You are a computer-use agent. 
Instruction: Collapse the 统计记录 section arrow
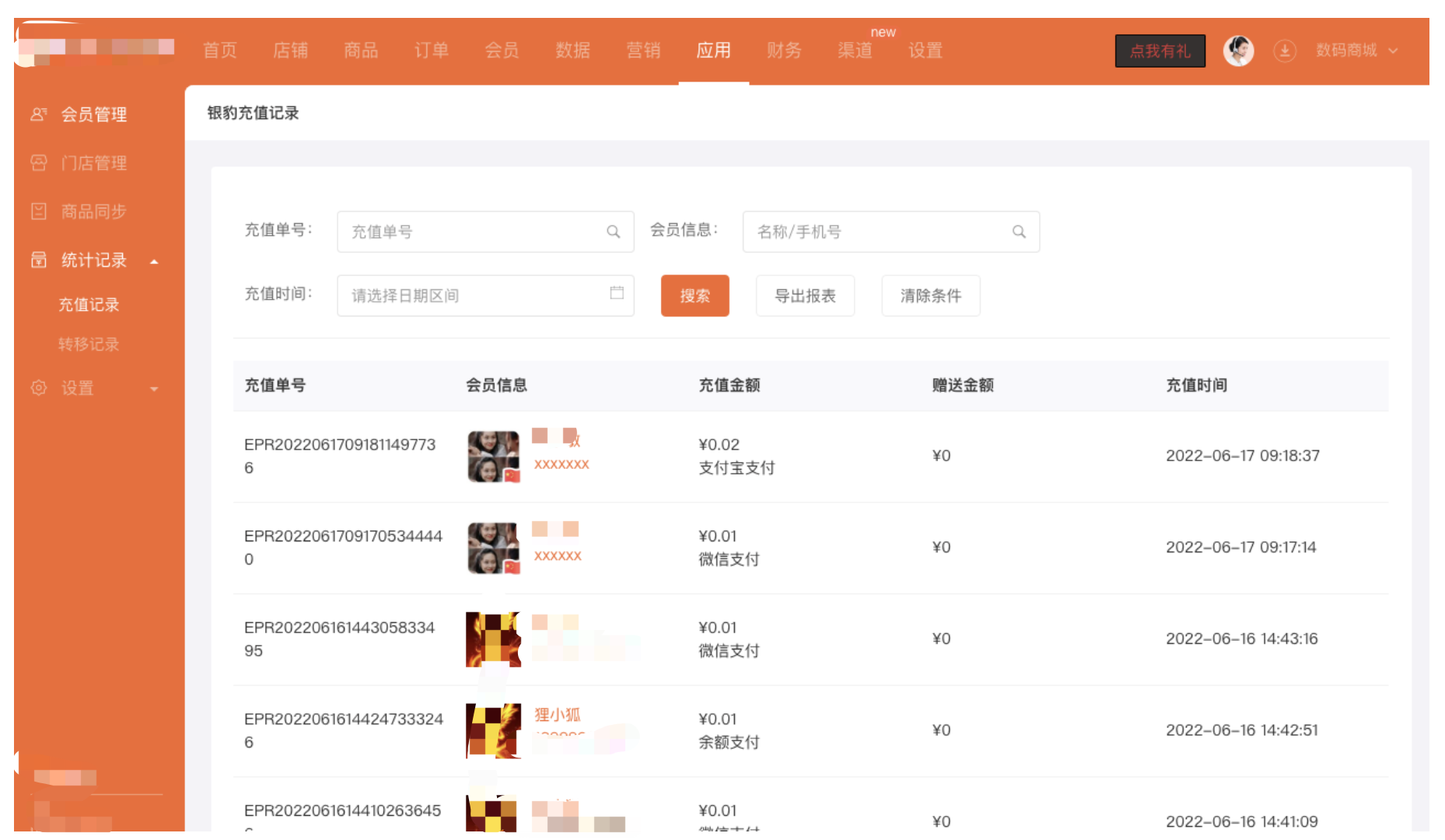click(154, 261)
